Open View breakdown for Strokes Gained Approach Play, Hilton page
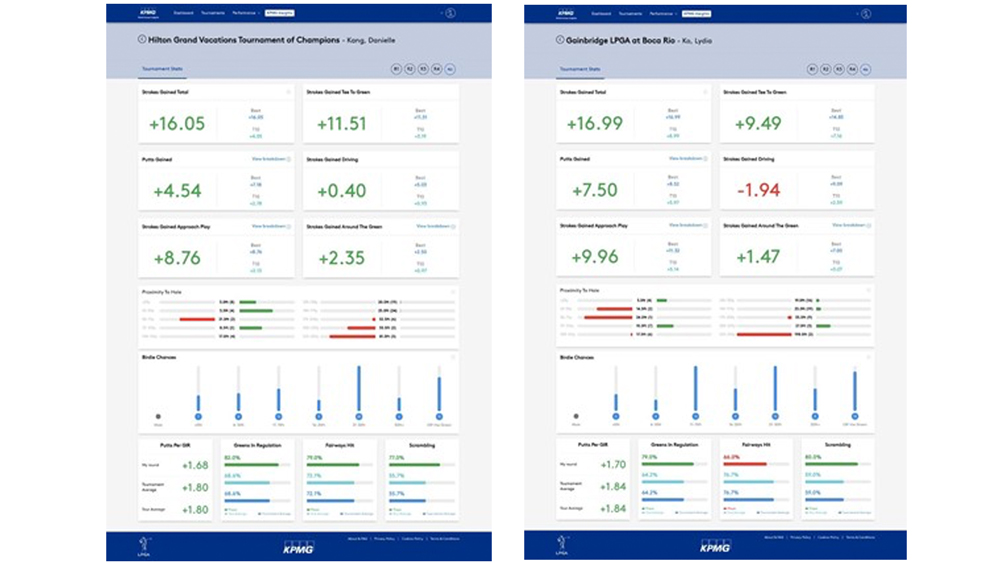 click(270, 226)
